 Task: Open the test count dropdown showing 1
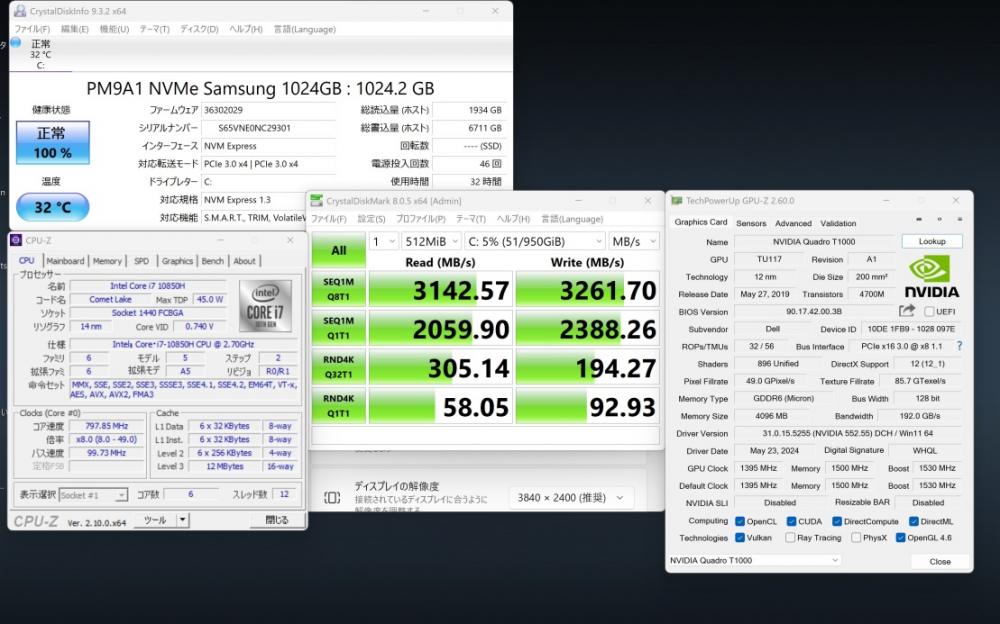pyautogui.click(x=383, y=241)
